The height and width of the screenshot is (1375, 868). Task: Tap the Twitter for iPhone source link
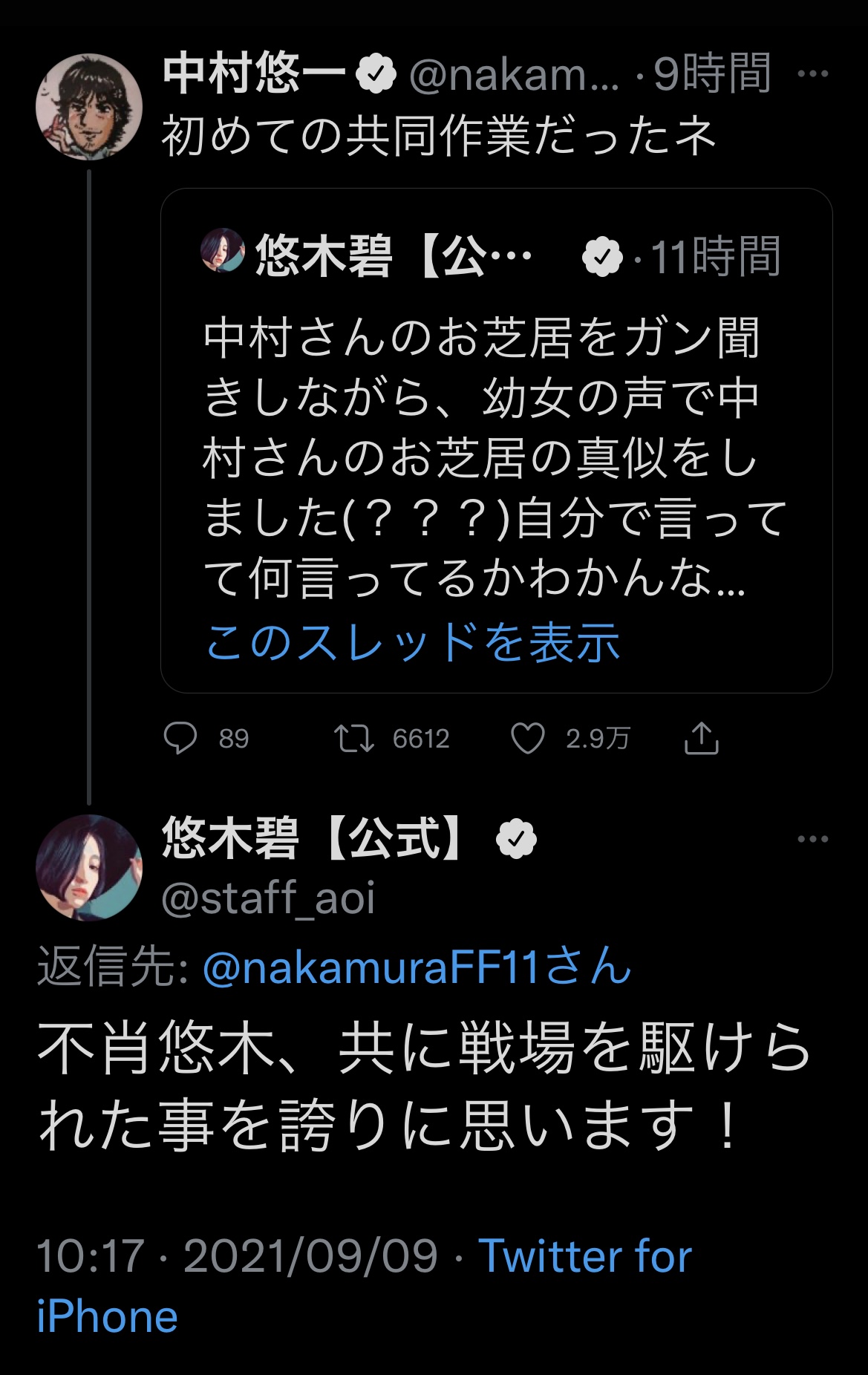(585, 1256)
